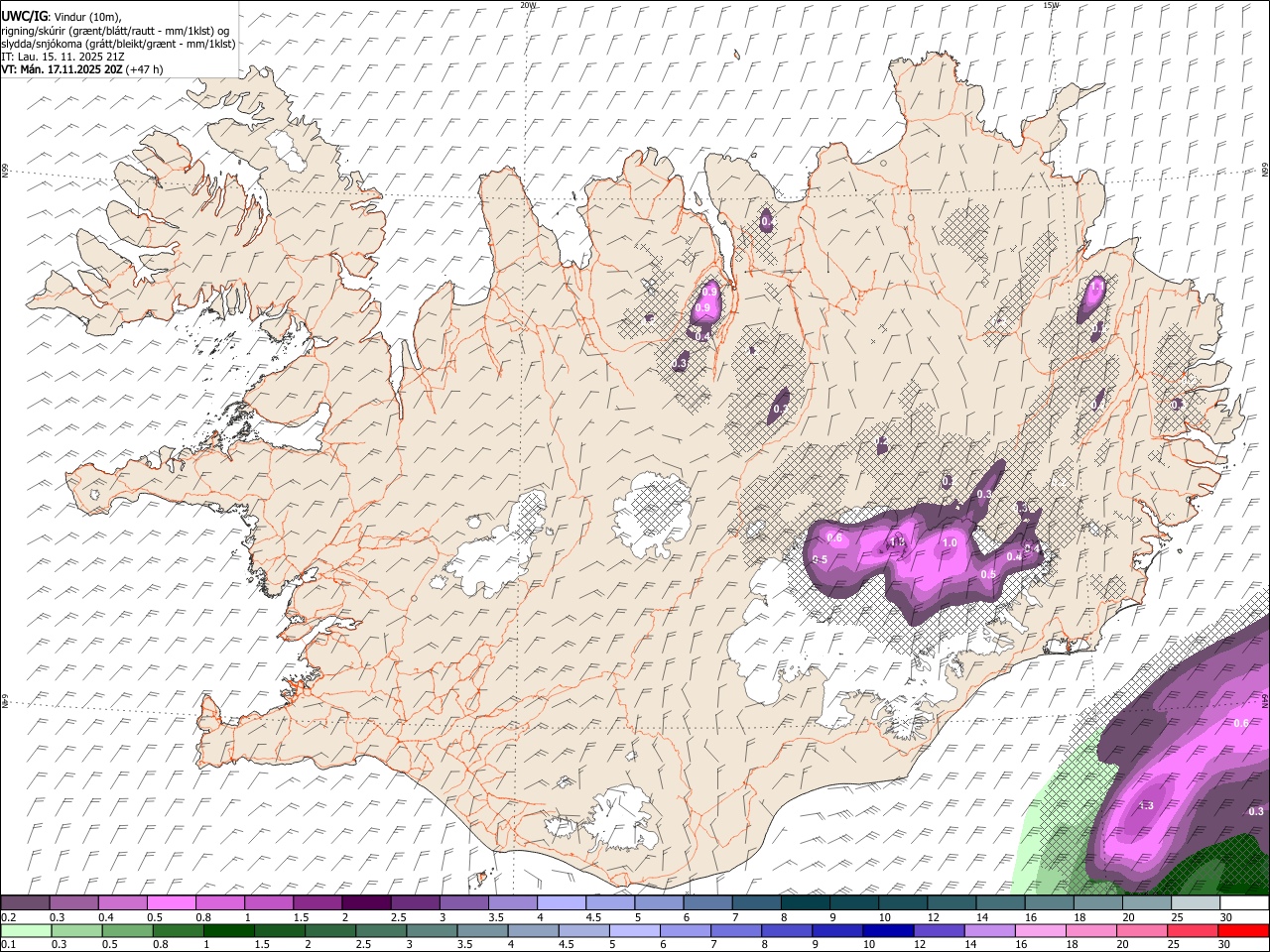This screenshot has width=1270, height=952.
Task: Click the '1.3' value label in the offshore pink area
Action: click(x=1146, y=806)
